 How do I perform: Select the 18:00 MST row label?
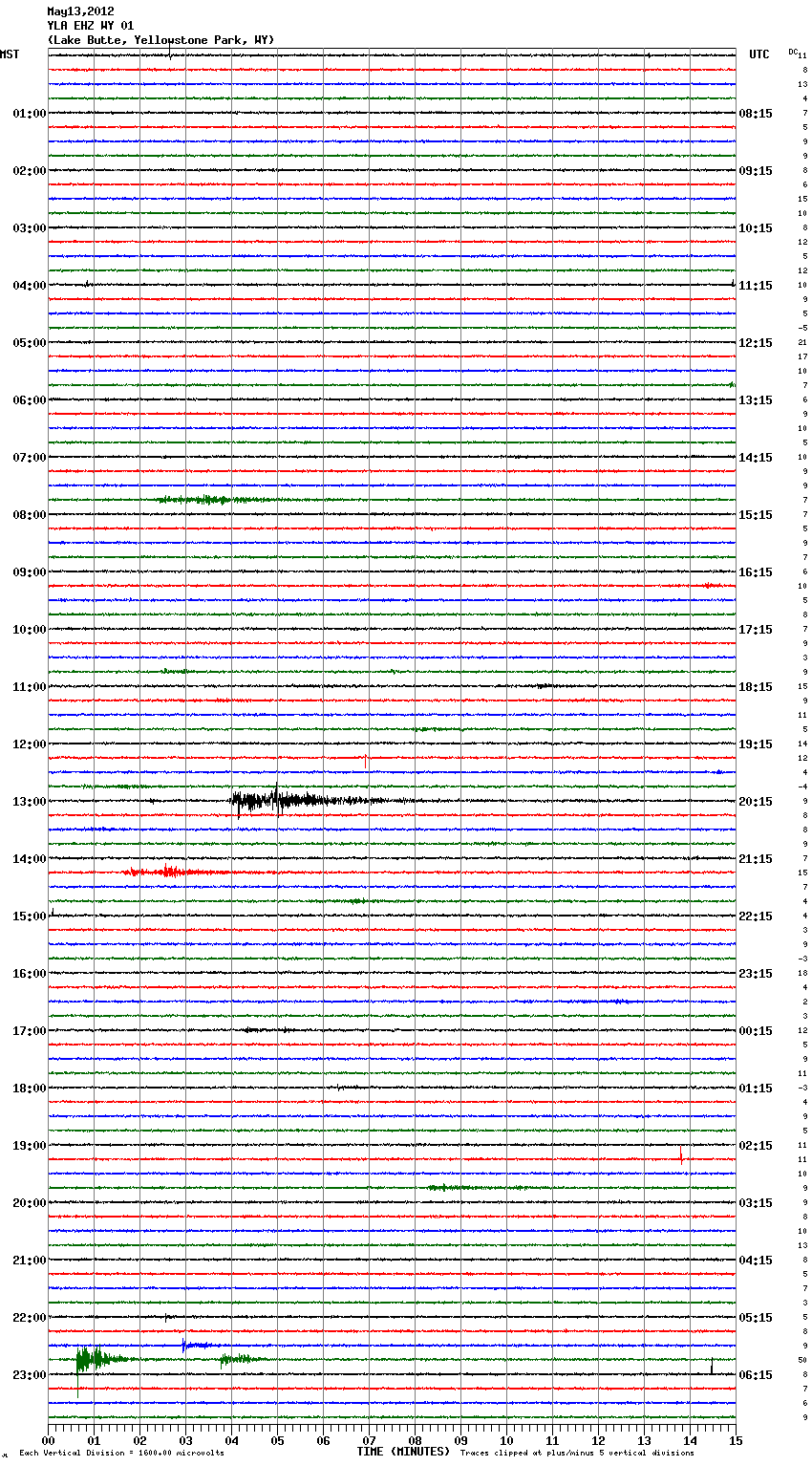30,1089
